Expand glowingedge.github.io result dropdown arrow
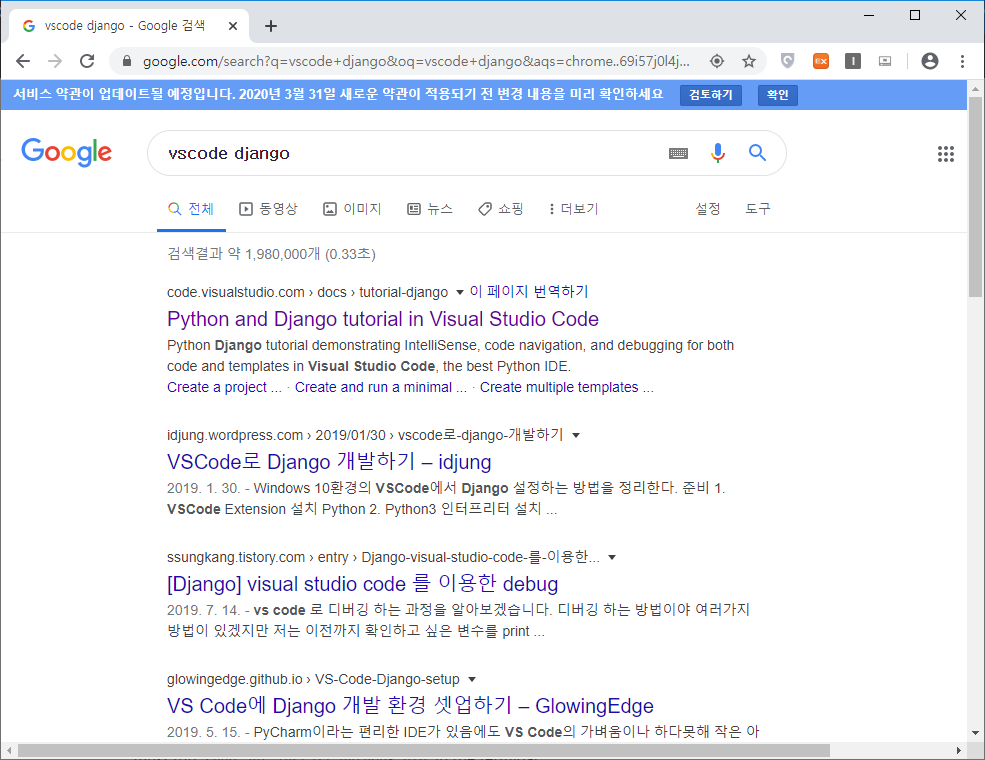The width and height of the screenshot is (985, 760). (472, 680)
